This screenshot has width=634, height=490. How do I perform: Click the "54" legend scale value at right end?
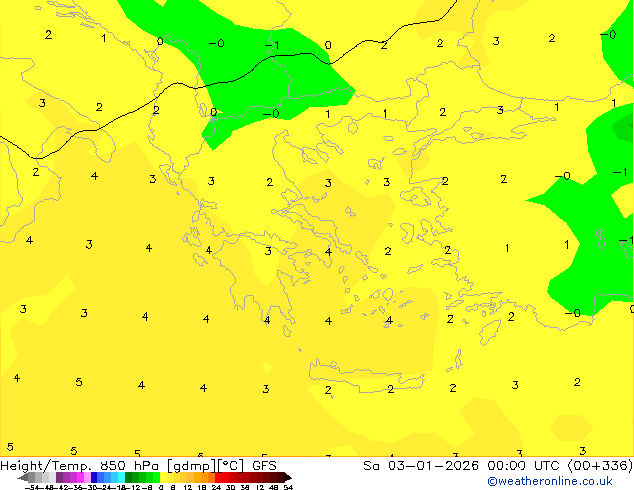[288, 487]
